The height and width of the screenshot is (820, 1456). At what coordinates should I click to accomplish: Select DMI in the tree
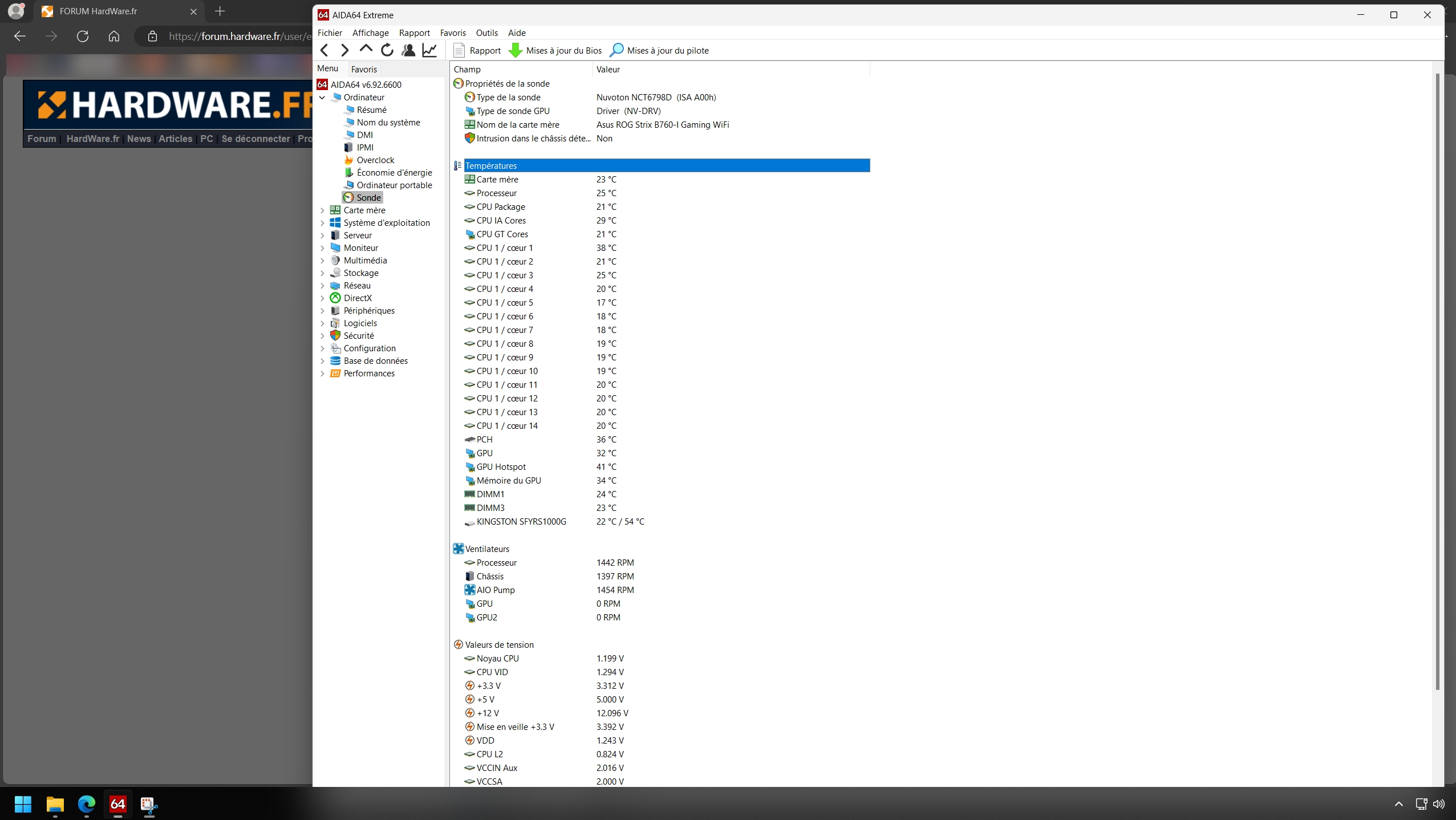[x=365, y=135]
